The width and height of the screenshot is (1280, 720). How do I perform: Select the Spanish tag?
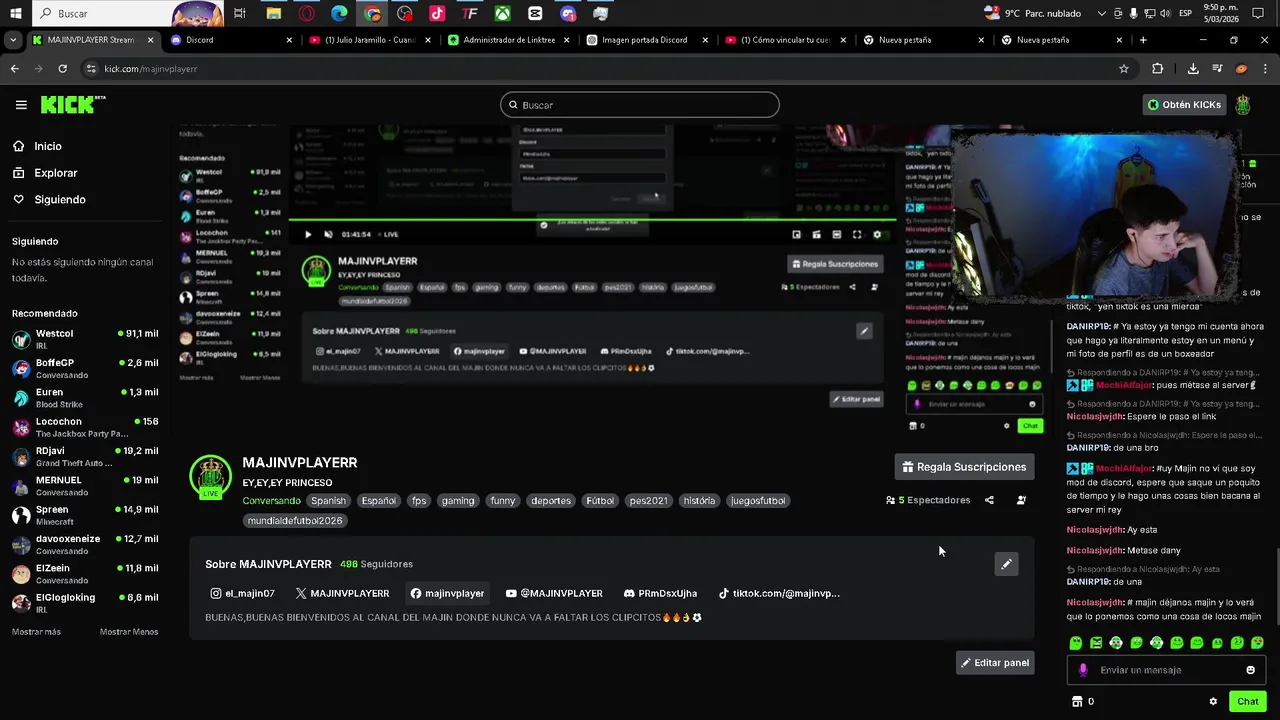pos(328,501)
